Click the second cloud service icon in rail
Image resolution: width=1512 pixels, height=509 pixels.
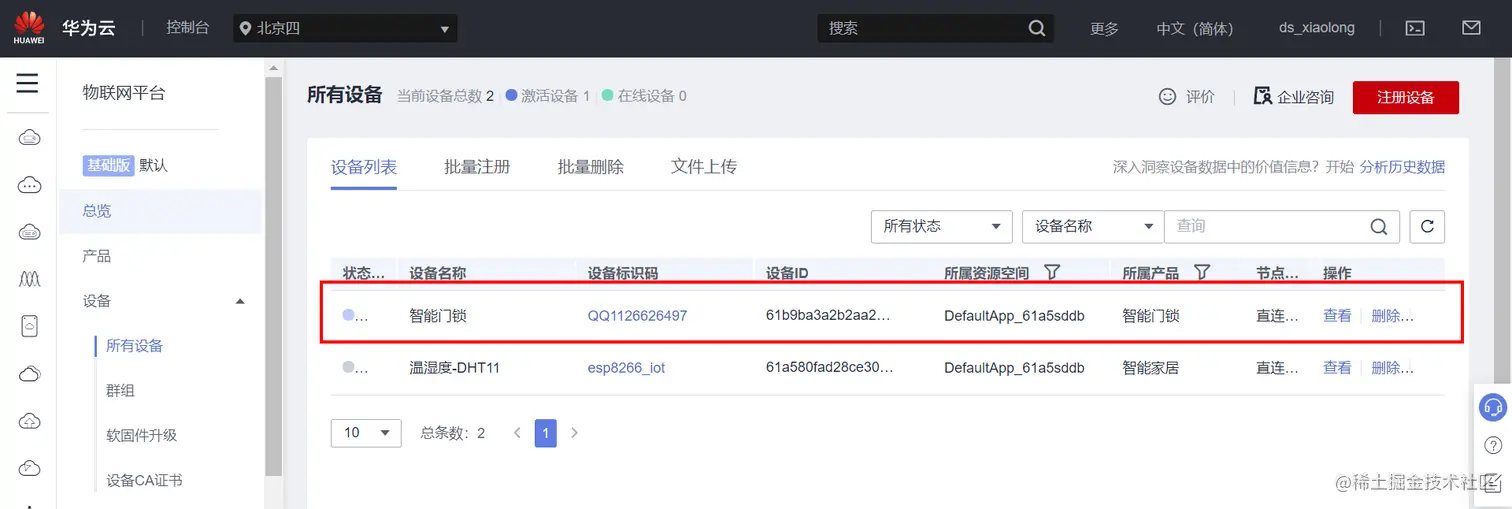coord(29,185)
